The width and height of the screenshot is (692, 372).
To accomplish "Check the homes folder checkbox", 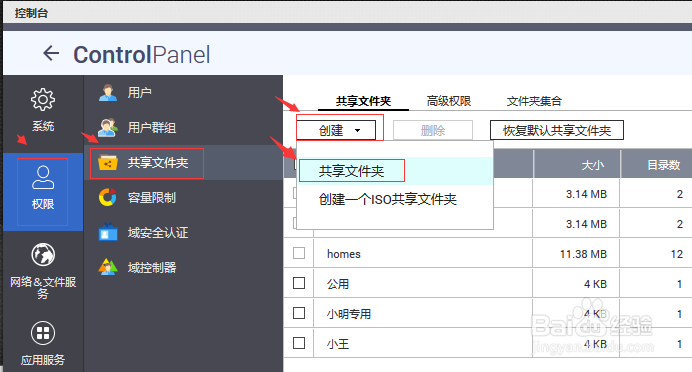I will pos(299,253).
